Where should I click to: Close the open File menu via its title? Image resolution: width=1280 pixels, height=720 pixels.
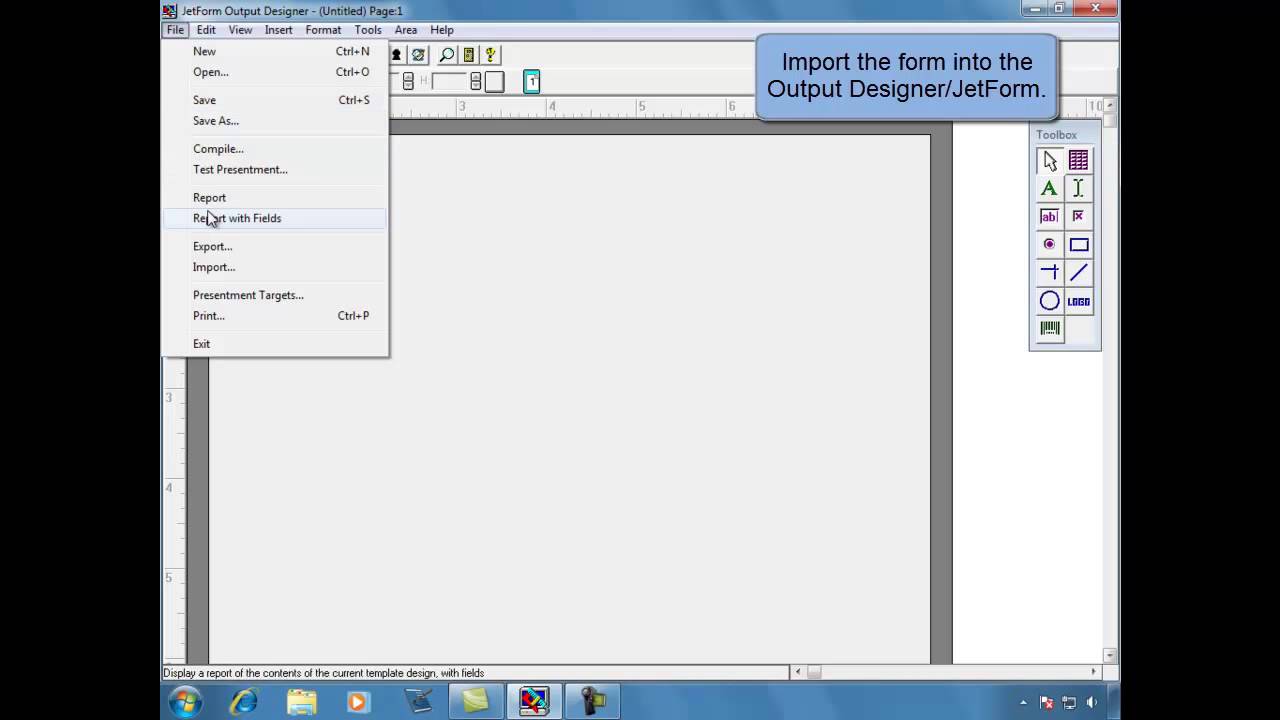coord(175,30)
